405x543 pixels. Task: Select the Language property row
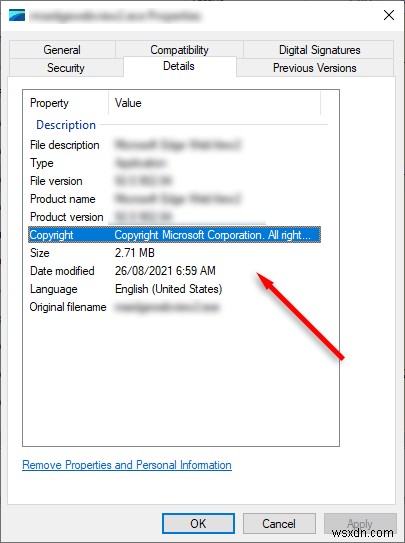click(174, 289)
